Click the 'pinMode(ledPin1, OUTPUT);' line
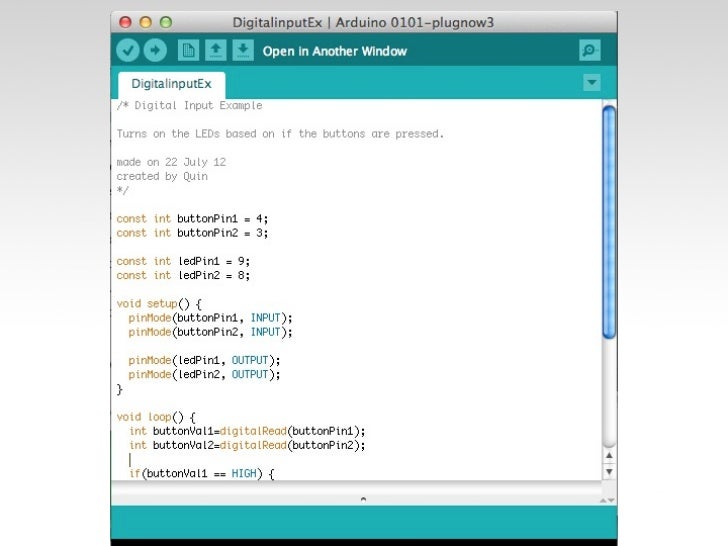 point(204,360)
